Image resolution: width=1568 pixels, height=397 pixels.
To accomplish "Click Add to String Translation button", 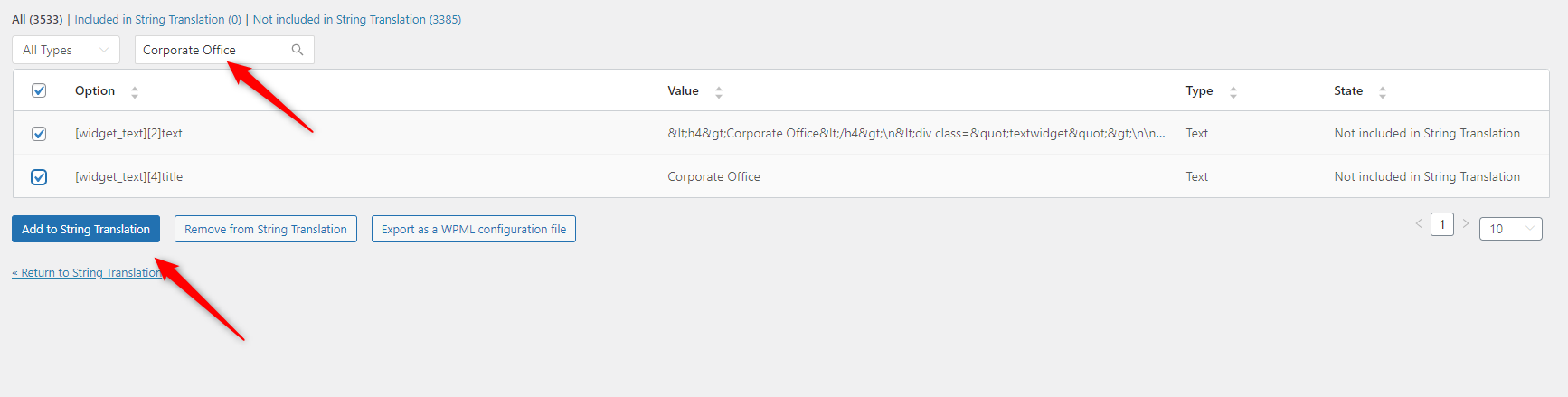I will tap(86, 229).
